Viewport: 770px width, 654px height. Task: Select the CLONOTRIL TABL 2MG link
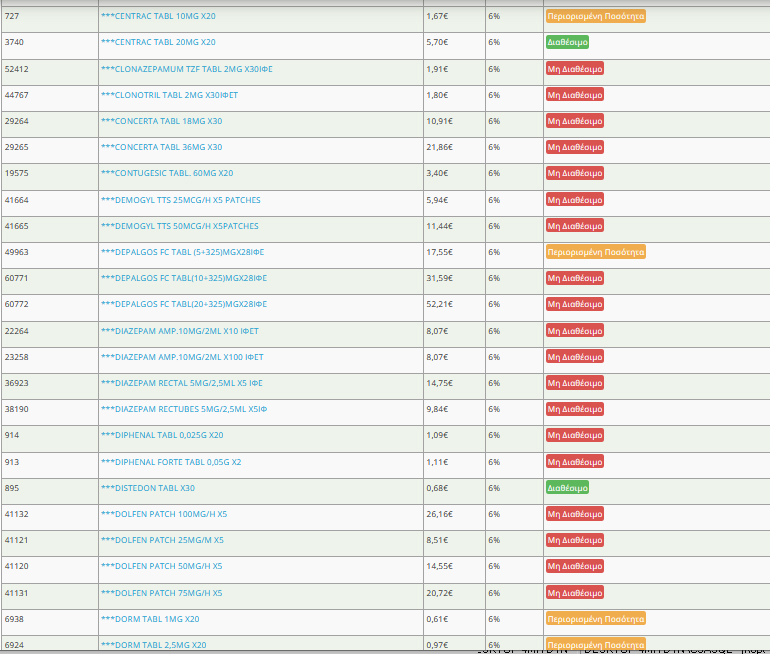point(169,95)
